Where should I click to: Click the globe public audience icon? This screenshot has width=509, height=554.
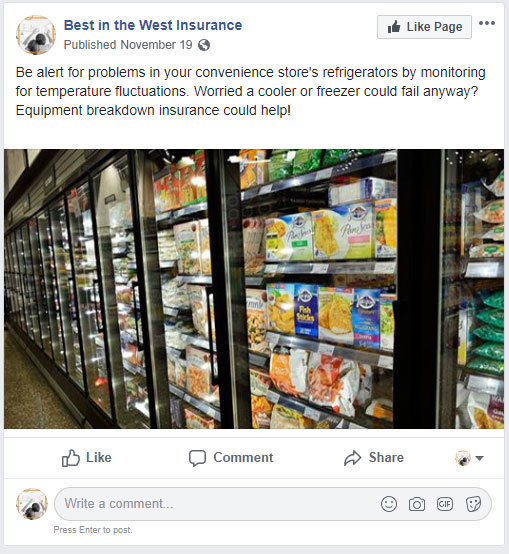click(204, 45)
